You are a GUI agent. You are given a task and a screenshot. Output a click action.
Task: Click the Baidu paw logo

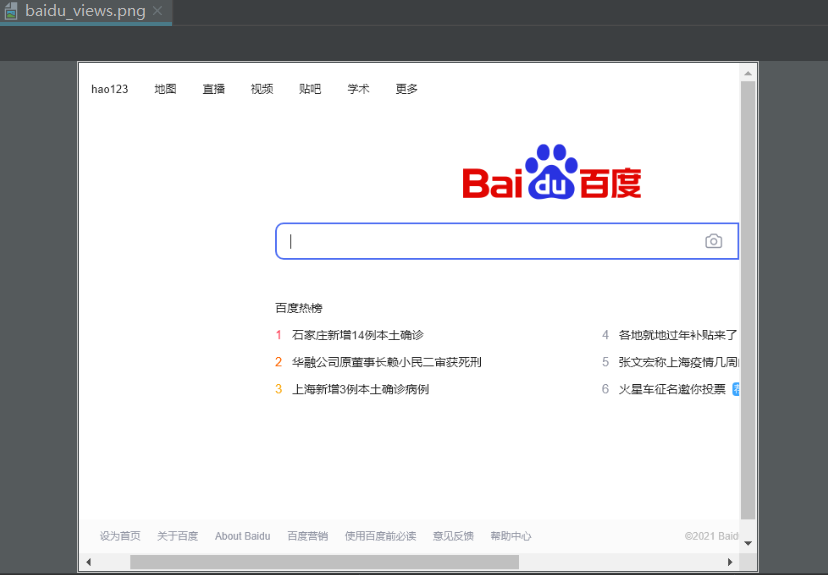(x=552, y=172)
